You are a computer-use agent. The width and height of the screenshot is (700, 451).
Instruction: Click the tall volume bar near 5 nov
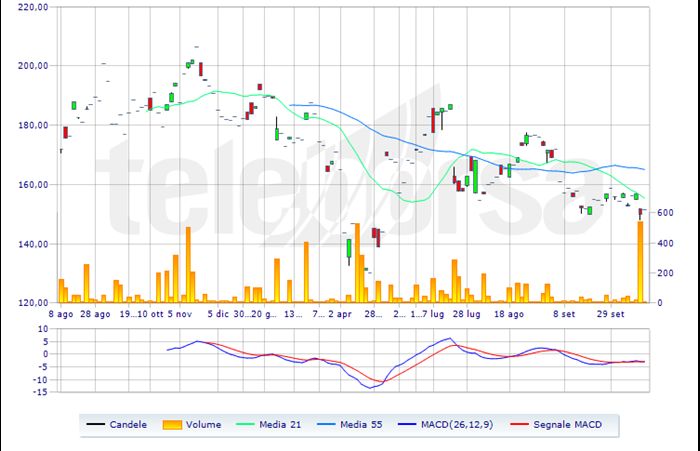tap(188, 265)
